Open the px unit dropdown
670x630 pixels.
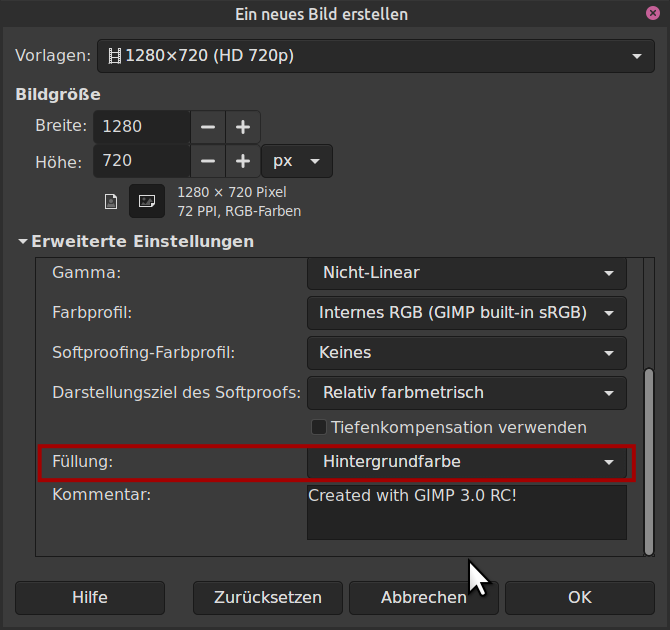[x=297, y=161]
